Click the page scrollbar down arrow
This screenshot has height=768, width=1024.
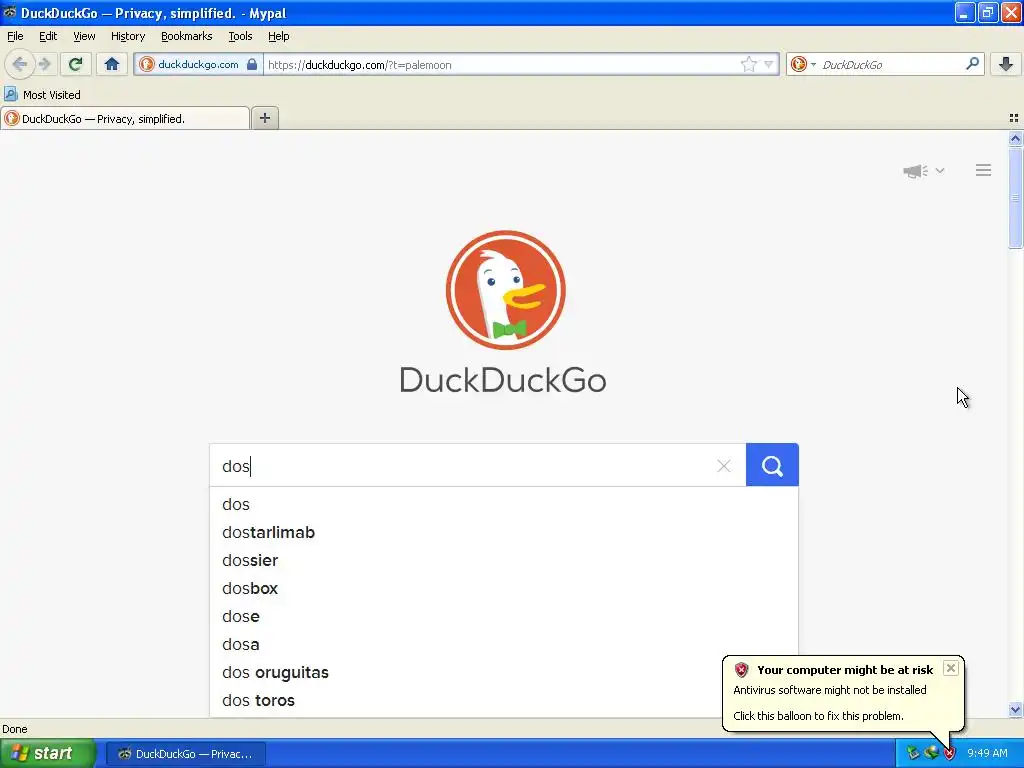click(1015, 709)
